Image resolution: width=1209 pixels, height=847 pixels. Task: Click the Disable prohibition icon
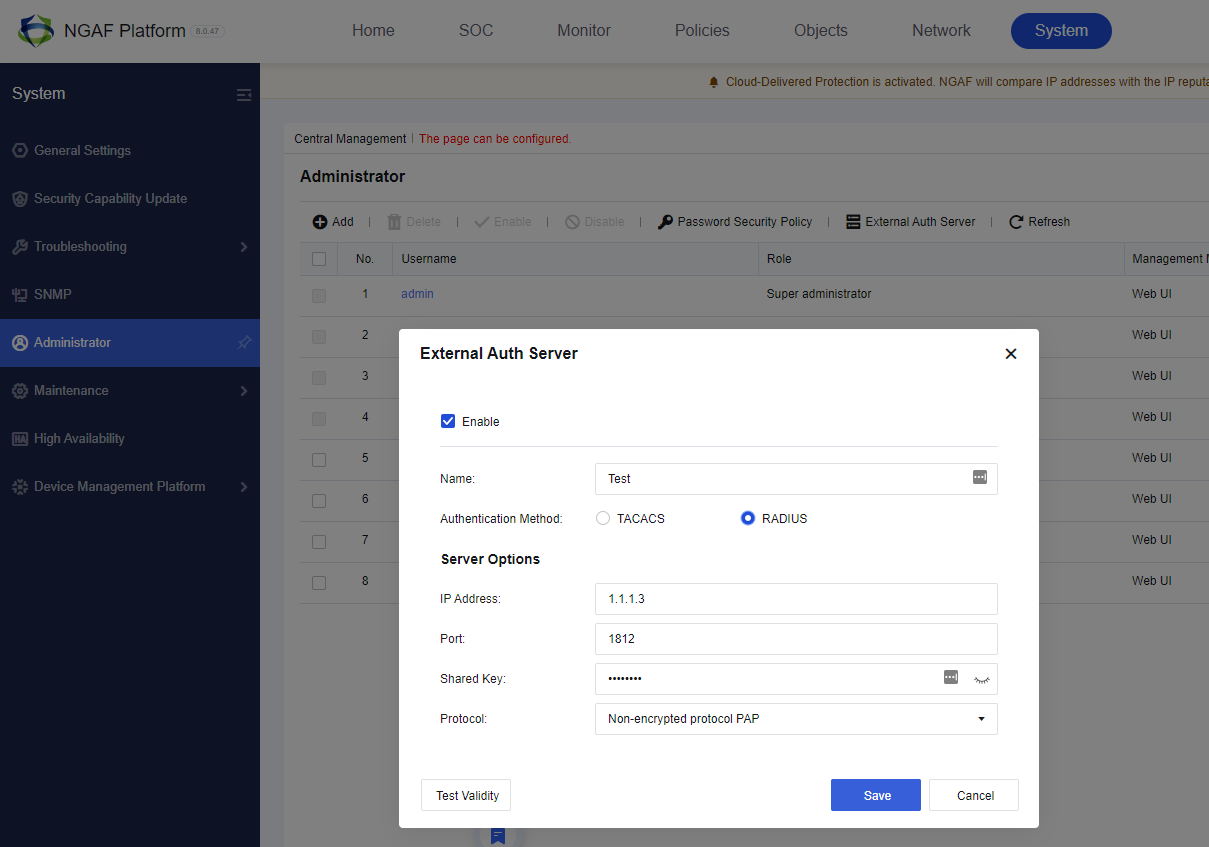tap(572, 222)
